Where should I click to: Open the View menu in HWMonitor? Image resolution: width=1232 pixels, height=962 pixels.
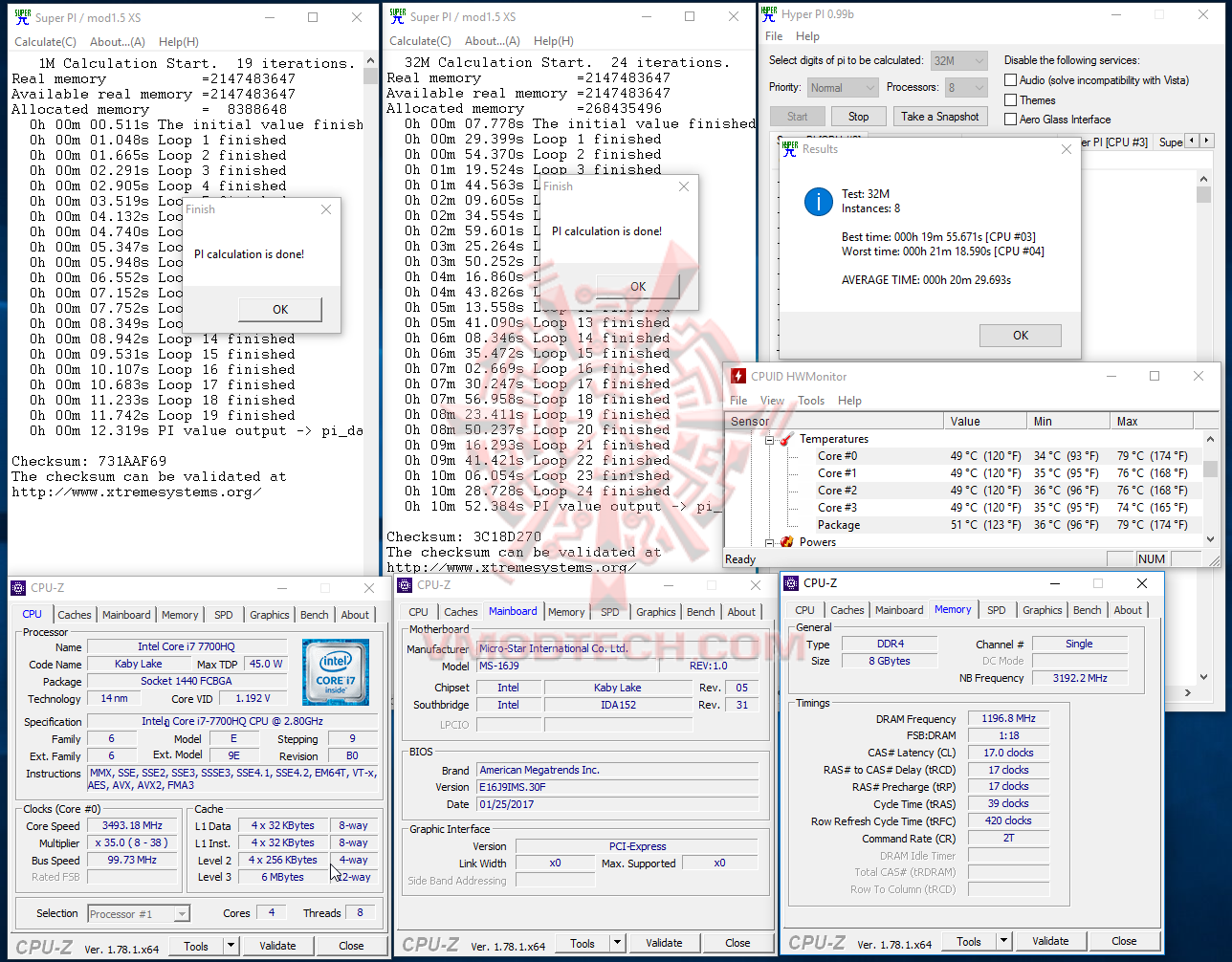point(772,401)
